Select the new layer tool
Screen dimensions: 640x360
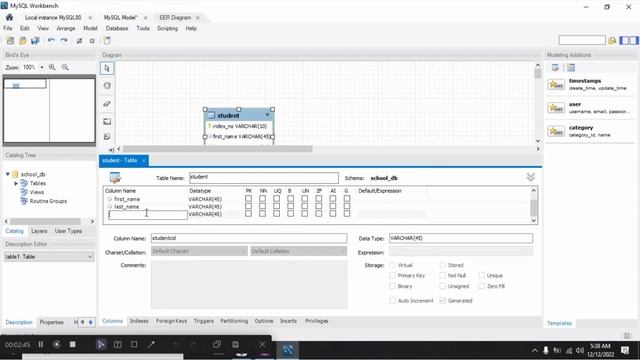tap(107, 121)
